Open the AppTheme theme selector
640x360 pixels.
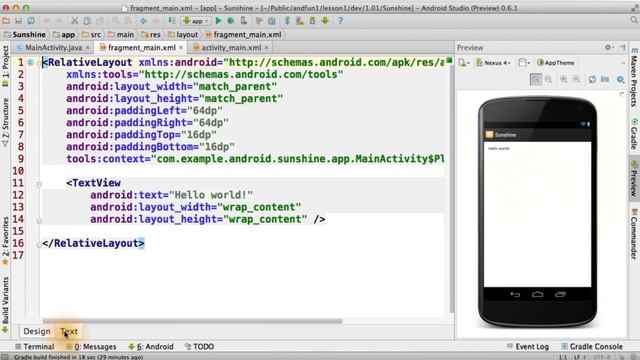[556, 62]
